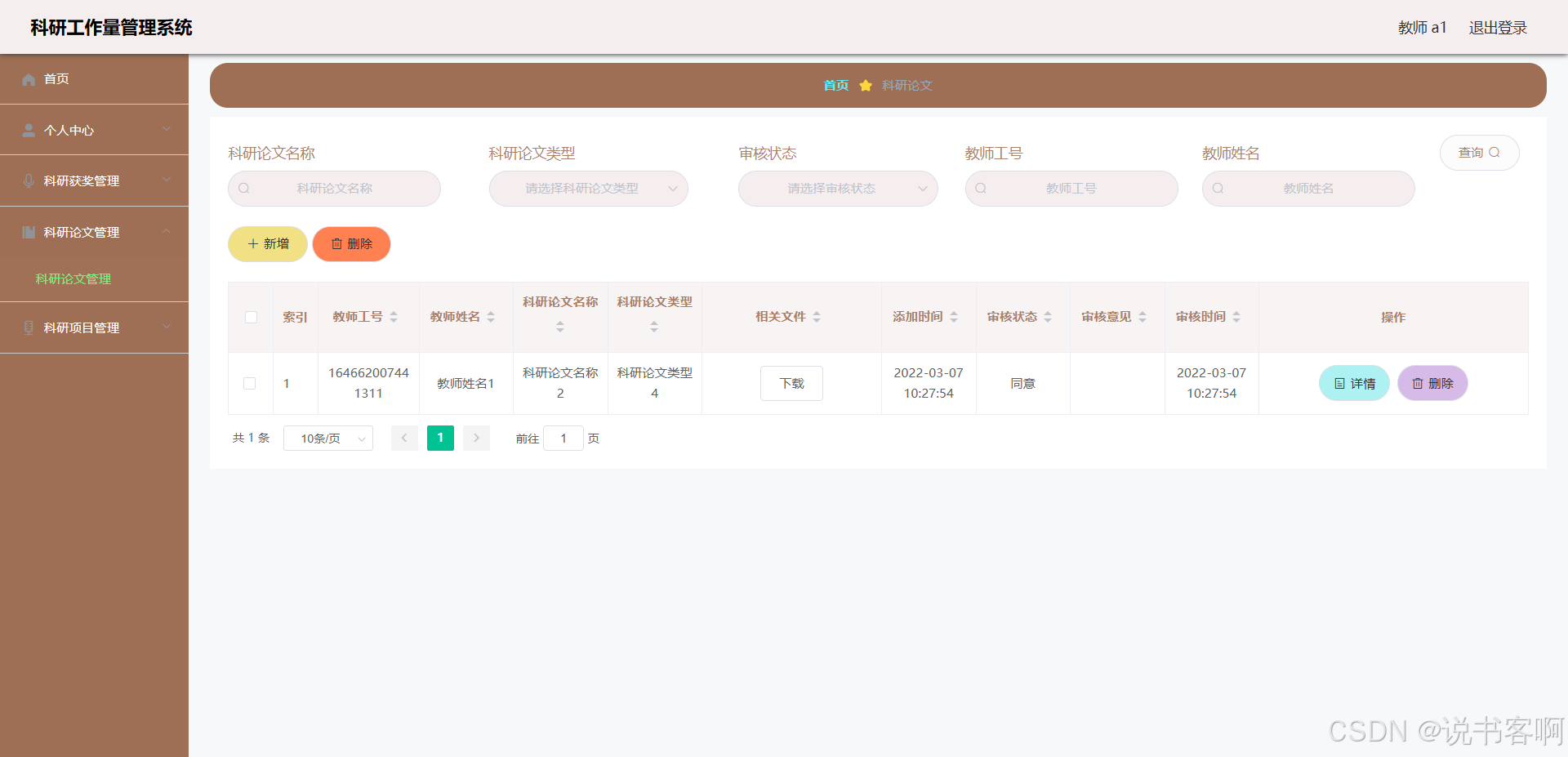Click the search icon in the 查询 button
The height and width of the screenshot is (757, 1568).
click(x=1495, y=152)
